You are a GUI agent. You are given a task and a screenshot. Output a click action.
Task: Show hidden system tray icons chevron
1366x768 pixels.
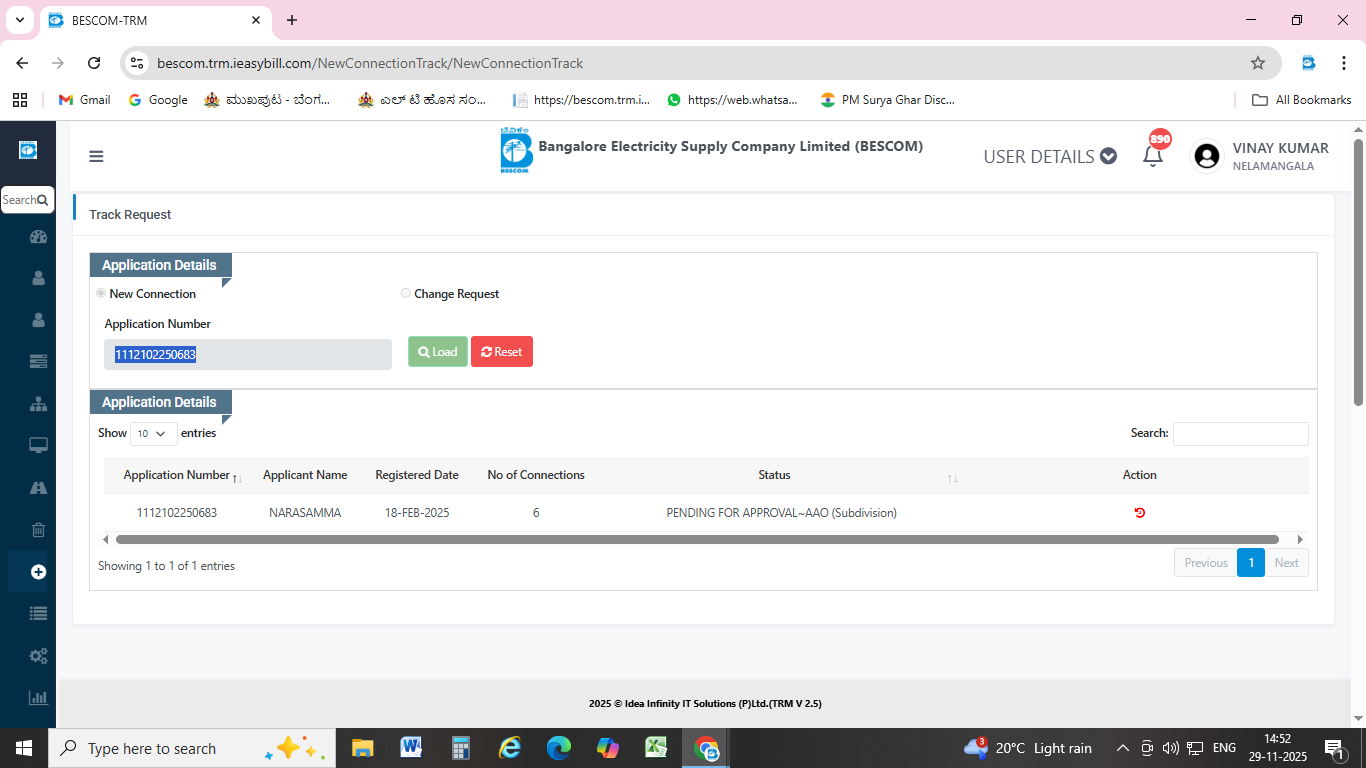1123,748
